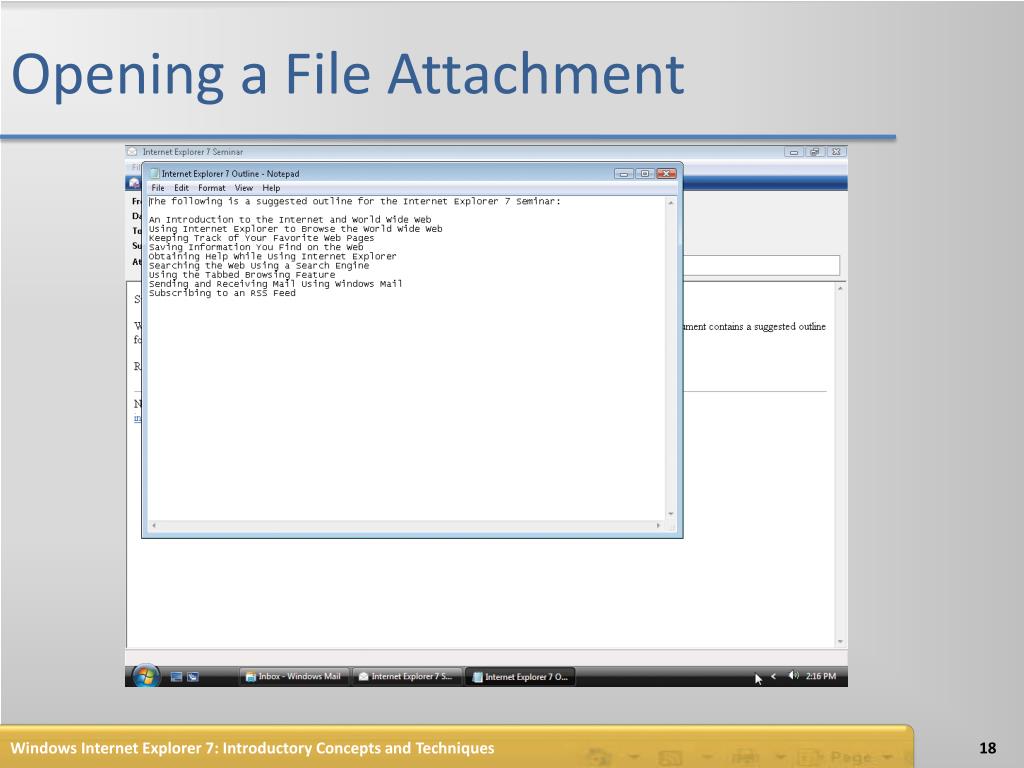Activate the Internet Explorer 7 S... taskbar button
The image size is (1024, 768).
click(407, 677)
